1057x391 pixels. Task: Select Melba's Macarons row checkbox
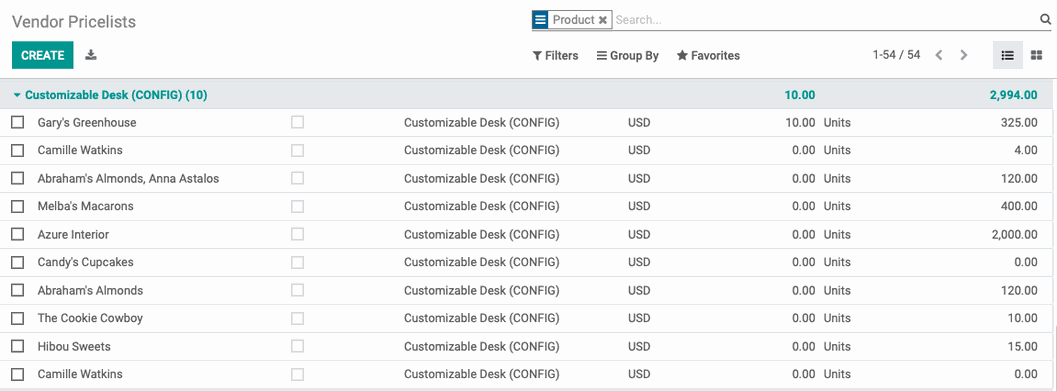(18, 206)
